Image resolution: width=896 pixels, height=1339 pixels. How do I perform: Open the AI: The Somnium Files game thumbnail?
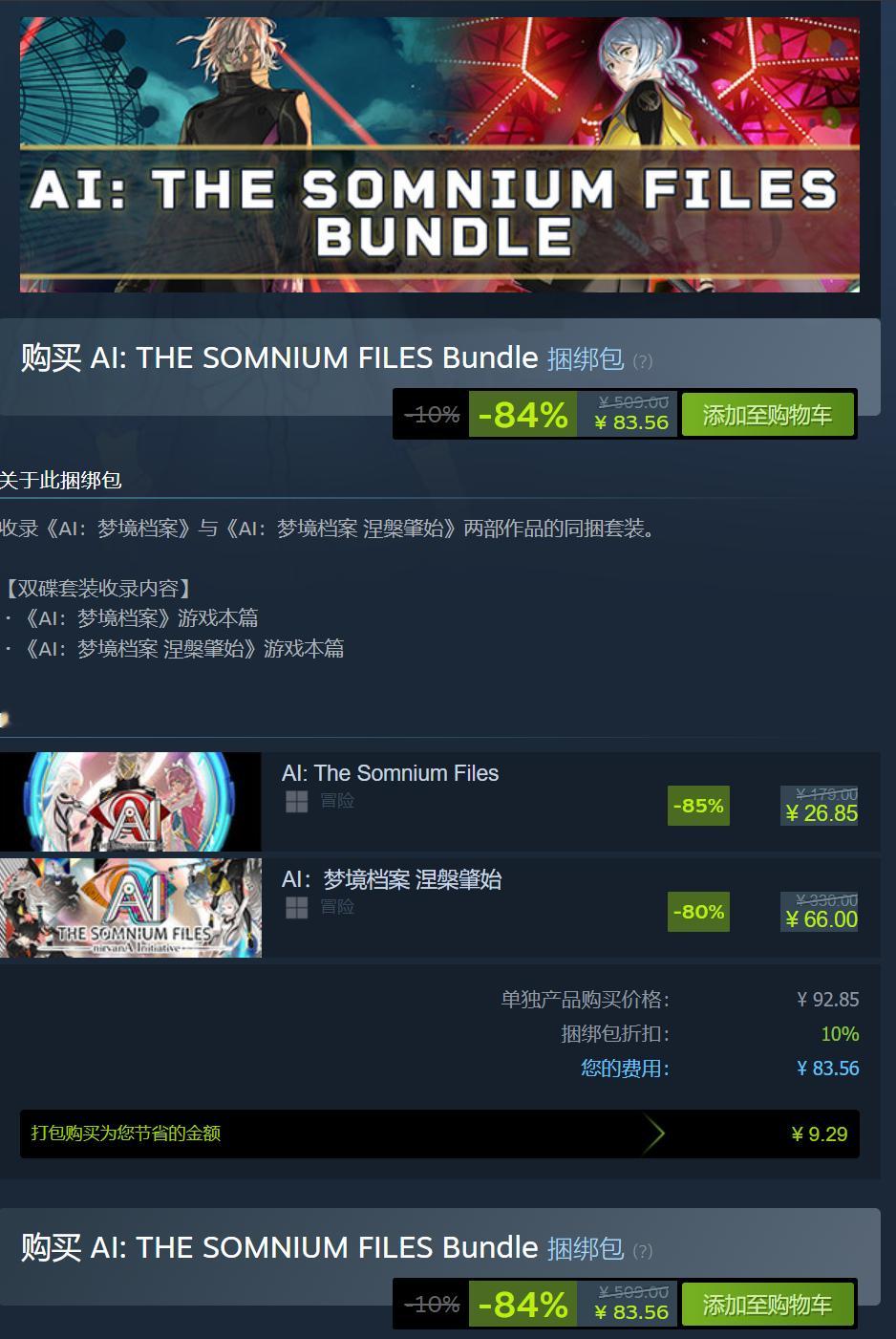pyautogui.click(x=130, y=802)
